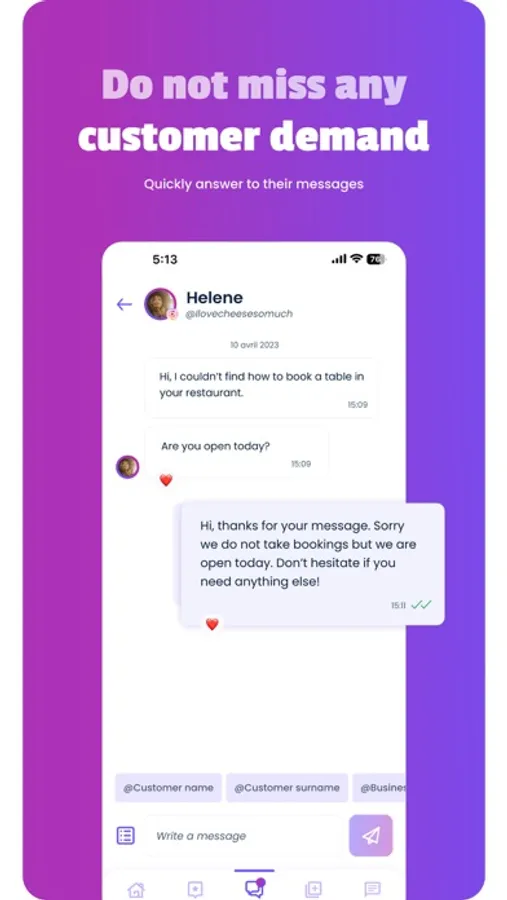Open the star reviews icon in the bottom bar
Viewport: 507px width, 900px height.
pyautogui.click(x=195, y=890)
